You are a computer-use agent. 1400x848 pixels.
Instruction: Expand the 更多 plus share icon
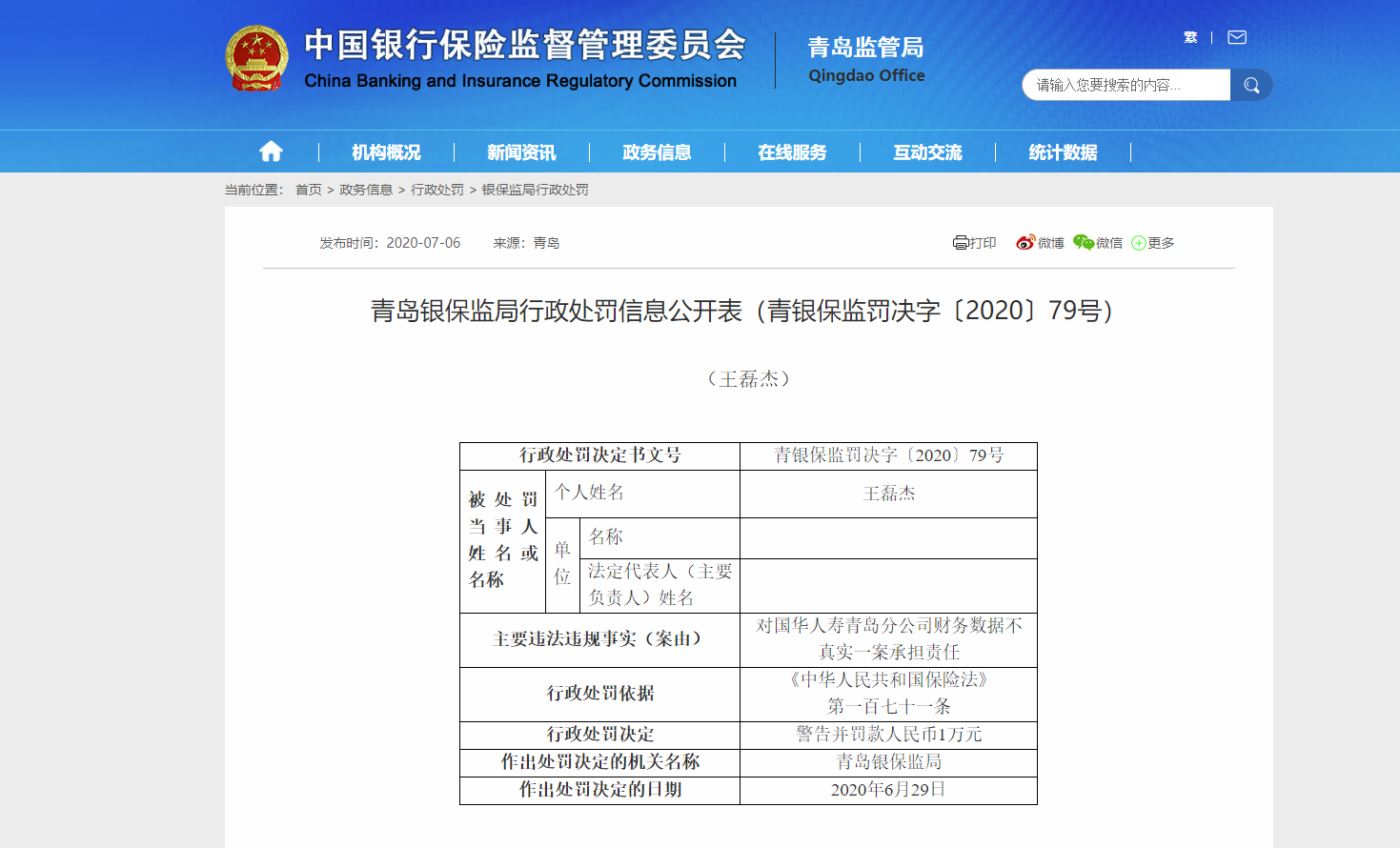pos(1139,243)
